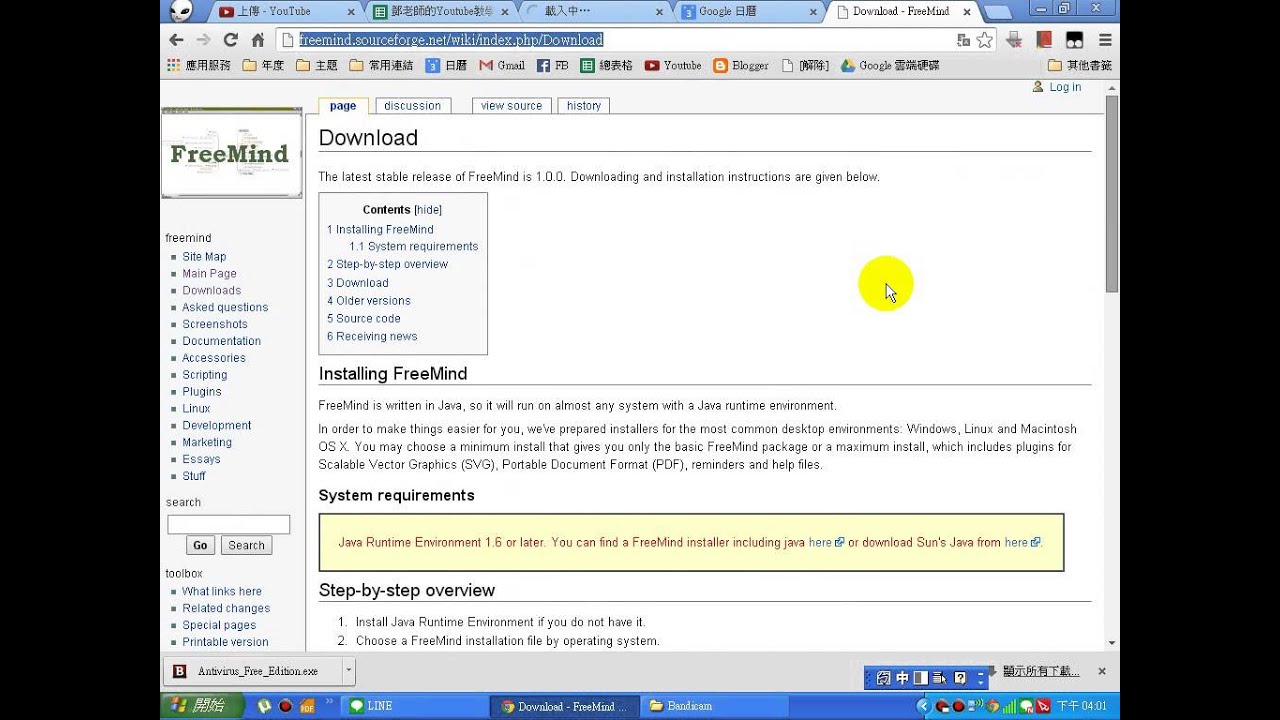This screenshot has height=720, width=1280.
Task: Click the red book extension icon
Action: [1044, 40]
